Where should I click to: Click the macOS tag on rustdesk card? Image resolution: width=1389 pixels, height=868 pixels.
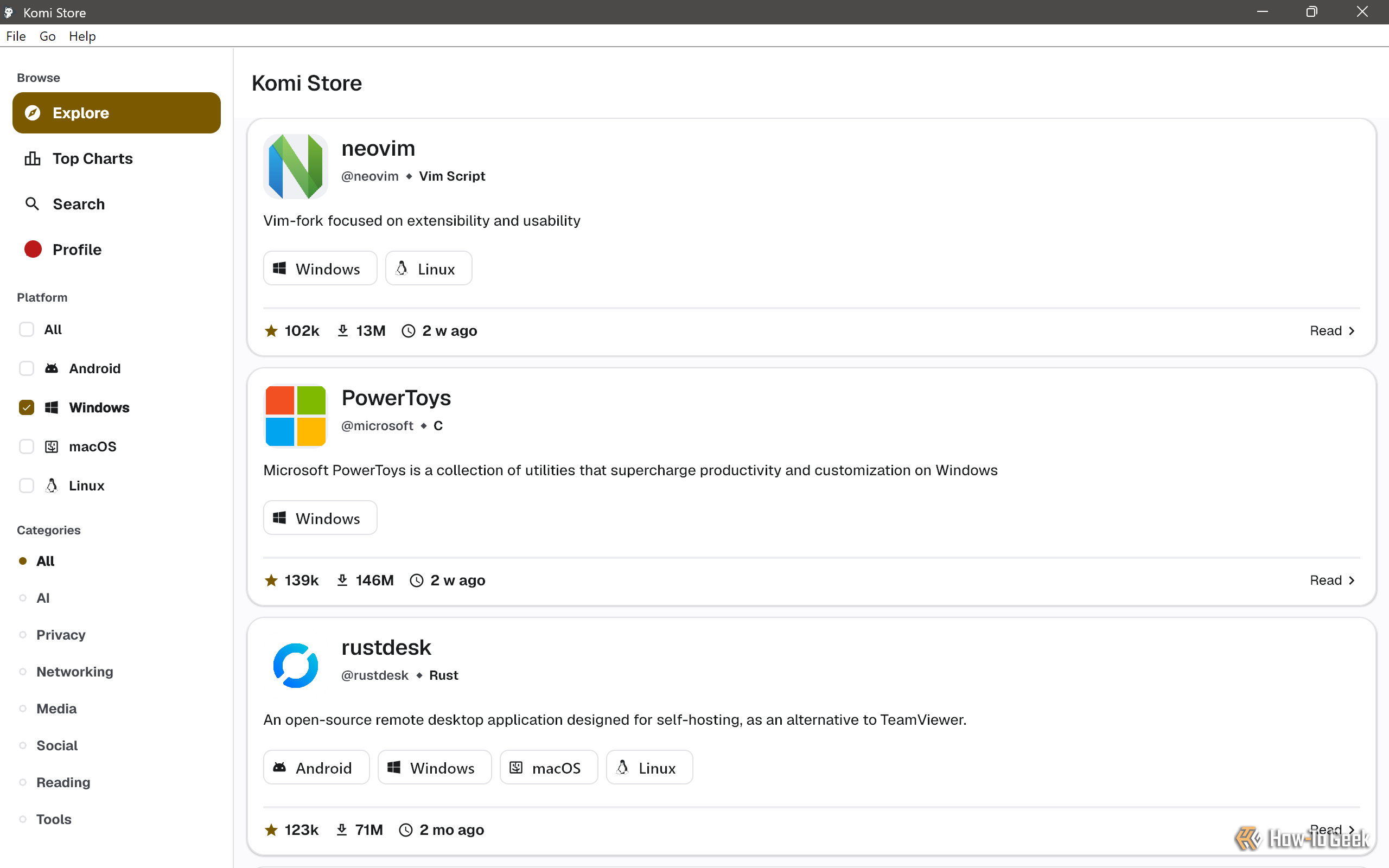(x=549, y=768)
